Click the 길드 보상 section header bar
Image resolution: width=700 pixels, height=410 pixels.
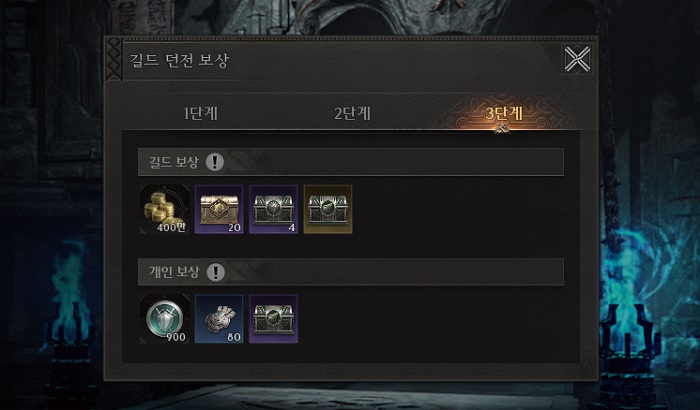click(x=351, y=162)
